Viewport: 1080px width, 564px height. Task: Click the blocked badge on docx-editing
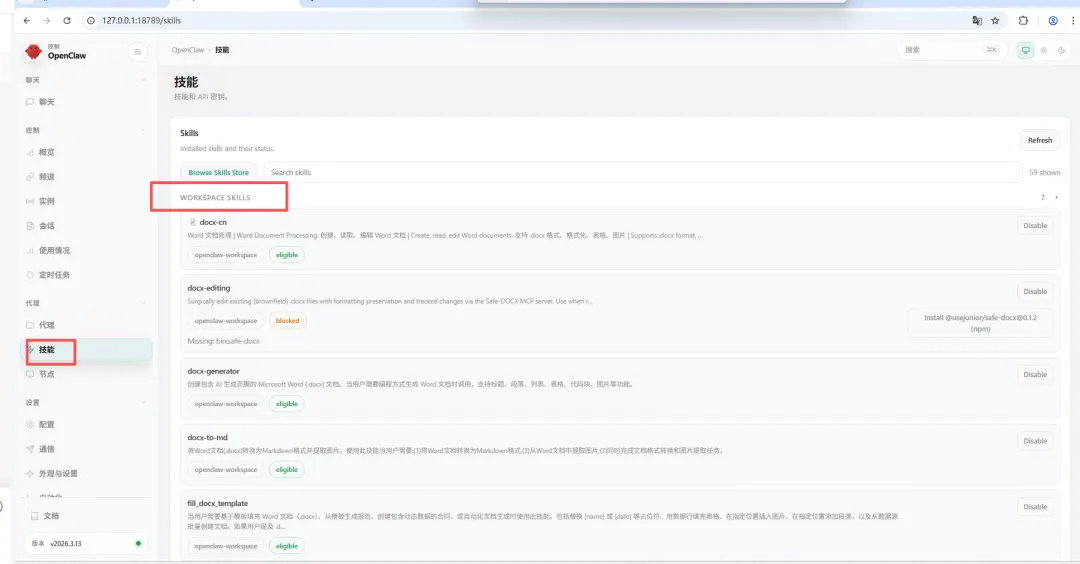tap(287, 321)
